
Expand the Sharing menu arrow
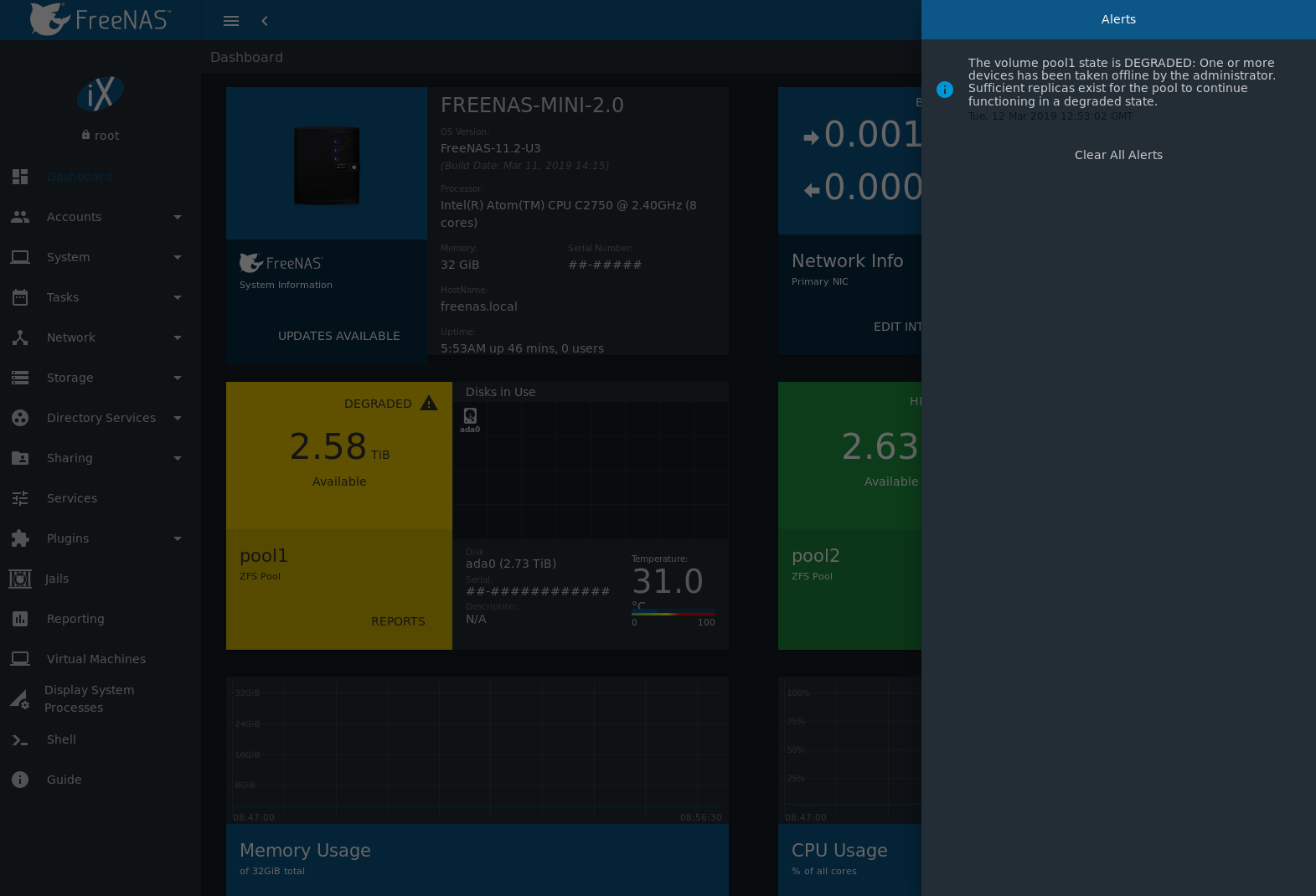pyautogui.click(x=178, y=458)
